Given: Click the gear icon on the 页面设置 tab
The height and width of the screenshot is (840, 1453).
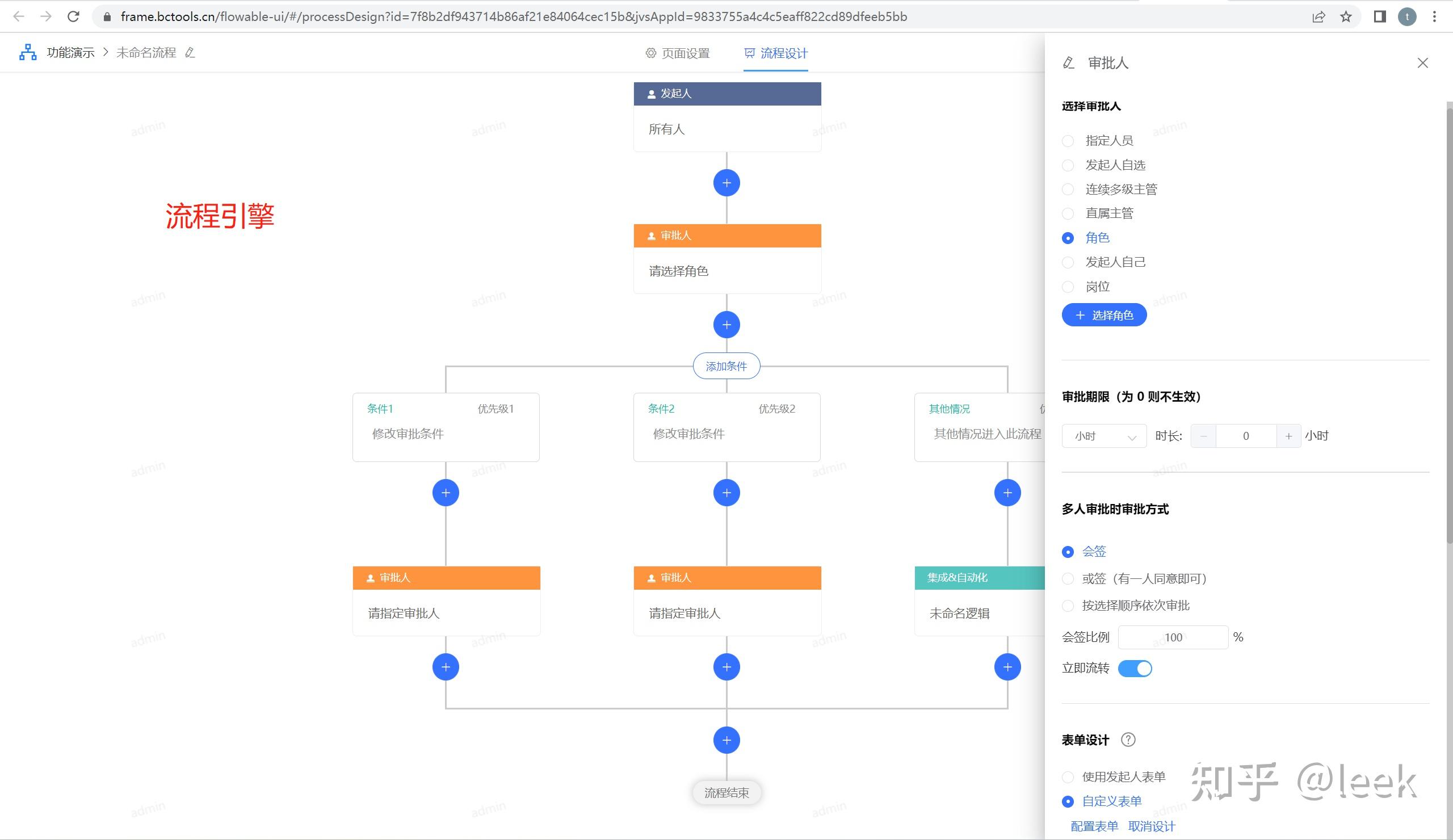Looking at the screenshot, I should pyautogui.click(x=650, y=53).
